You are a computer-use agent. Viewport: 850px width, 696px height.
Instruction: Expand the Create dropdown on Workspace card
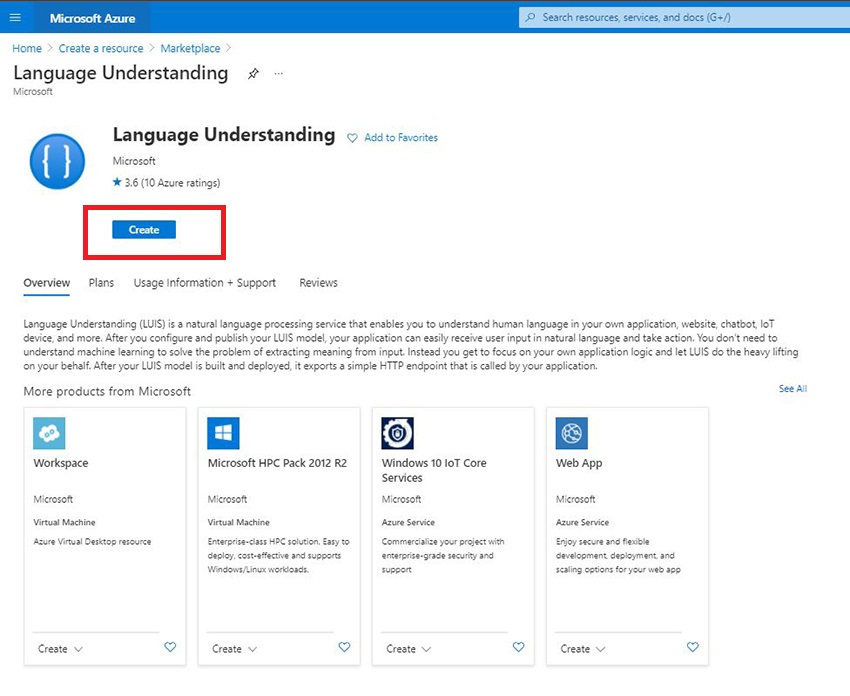pyautogui.click(x=60, y=649)
